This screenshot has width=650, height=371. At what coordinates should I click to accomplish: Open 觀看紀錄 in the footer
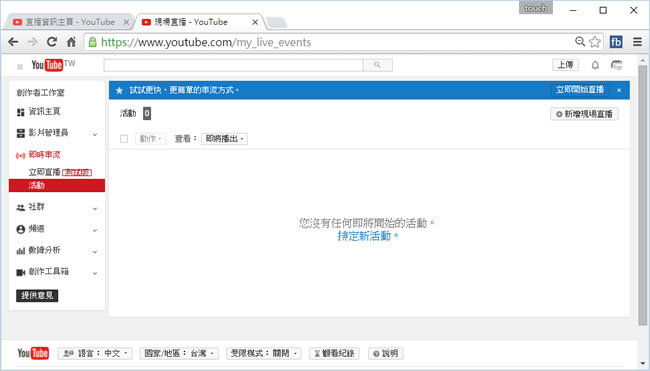334,353
